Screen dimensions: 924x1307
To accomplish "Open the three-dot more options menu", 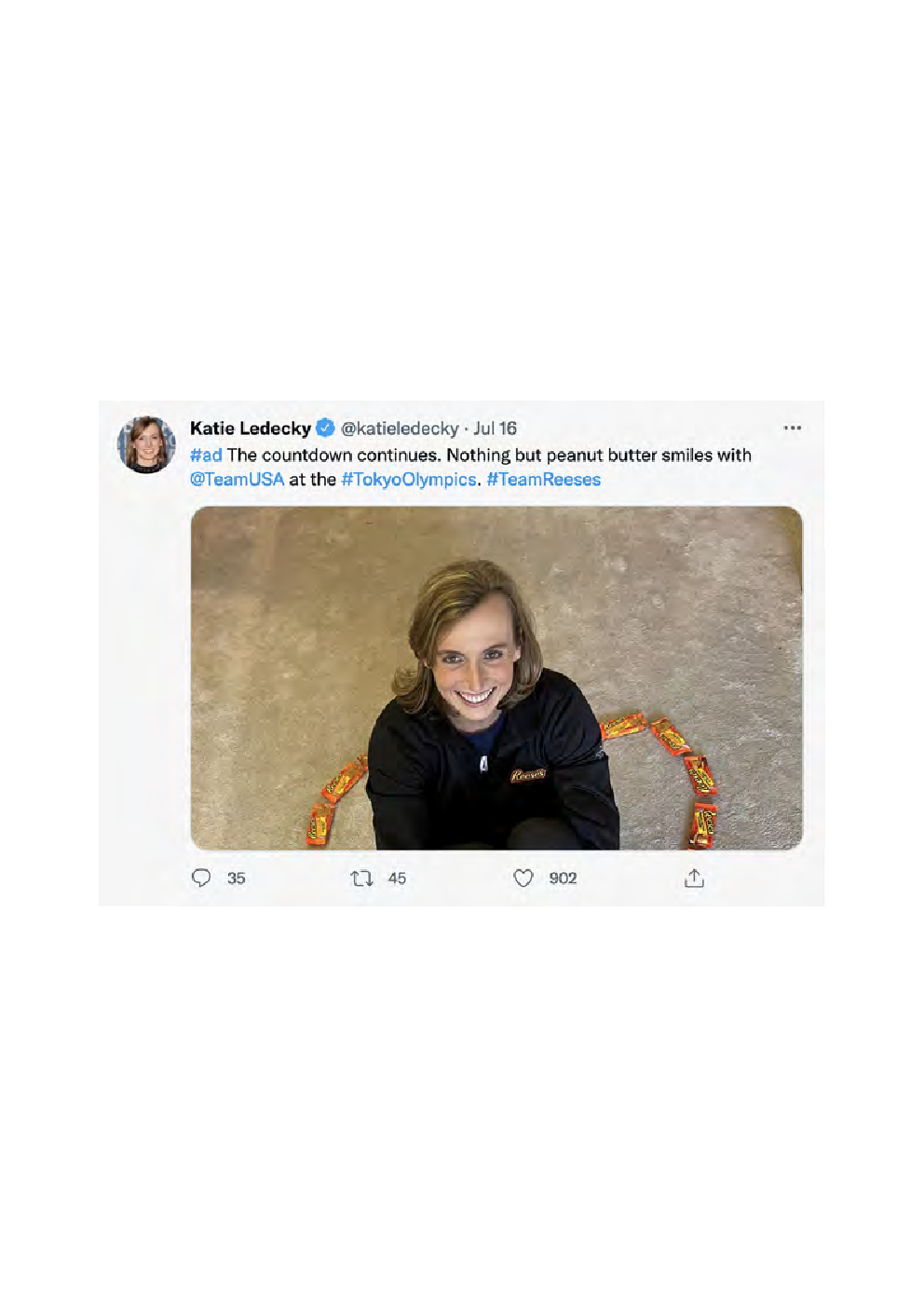I will pos(793,429).
